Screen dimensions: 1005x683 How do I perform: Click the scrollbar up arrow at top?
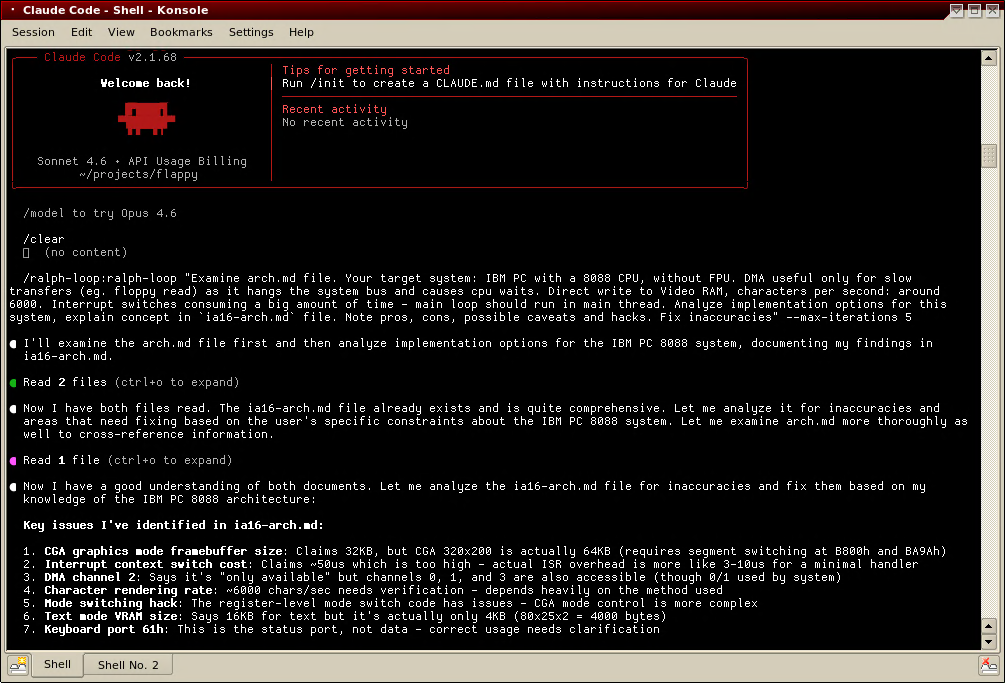pyautogui.click(x=988, y=58)
